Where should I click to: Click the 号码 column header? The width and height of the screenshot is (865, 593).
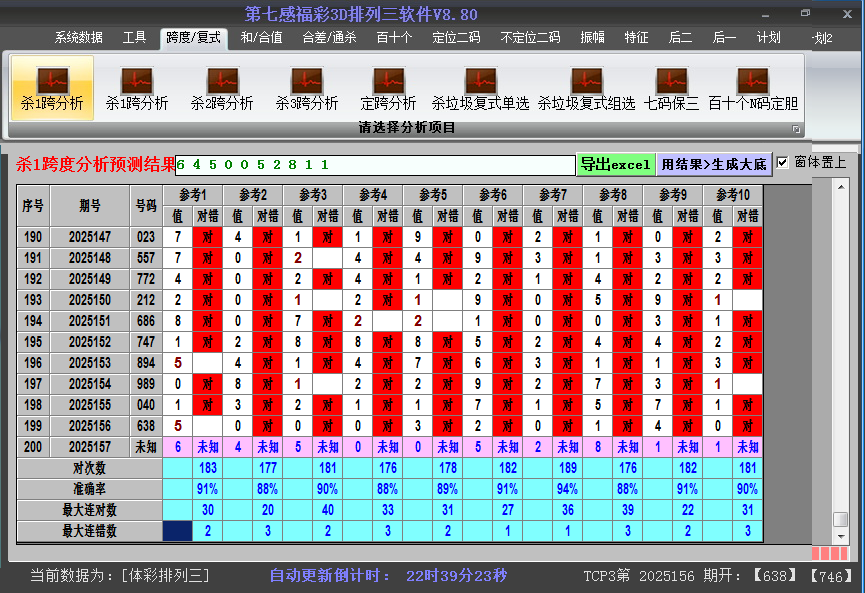(x=146, y=206)
